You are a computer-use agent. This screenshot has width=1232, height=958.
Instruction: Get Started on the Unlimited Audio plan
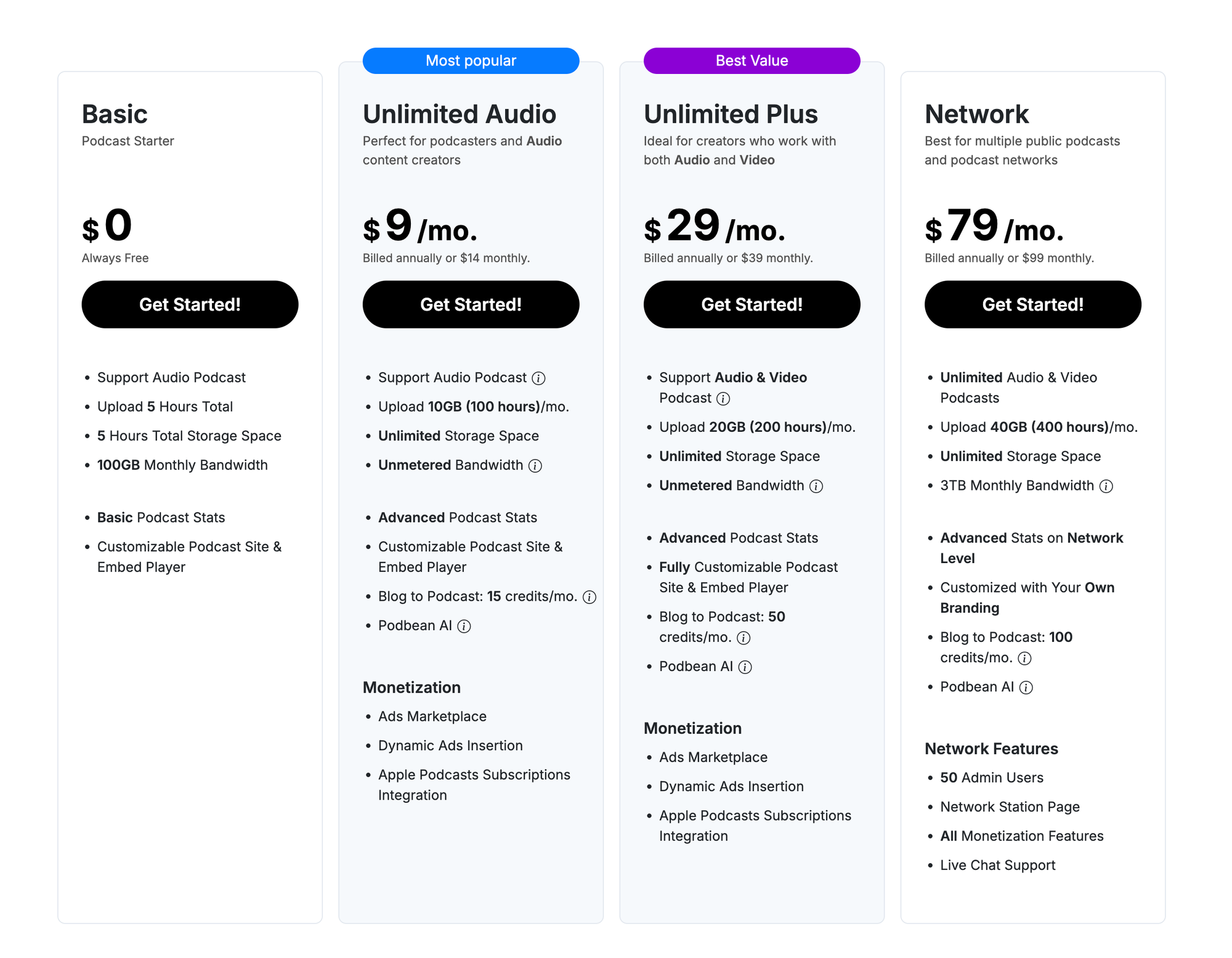click(x=471, y=304)
